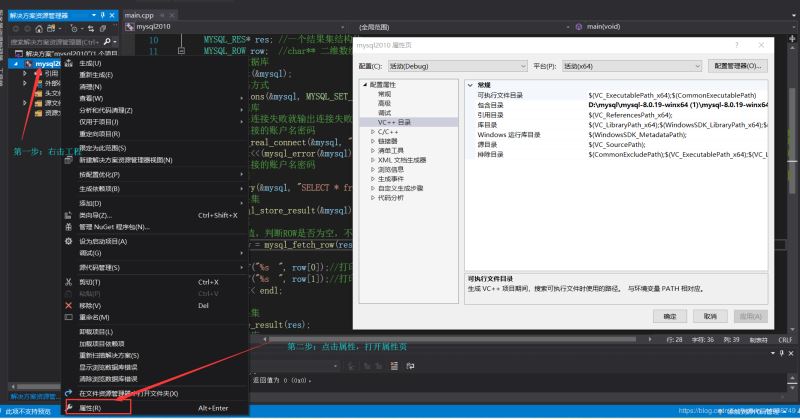Viewport: 800px width, 419px height.
Task: Select VC++ 目录 in the property tree
Action: click(x=394, y=122)
